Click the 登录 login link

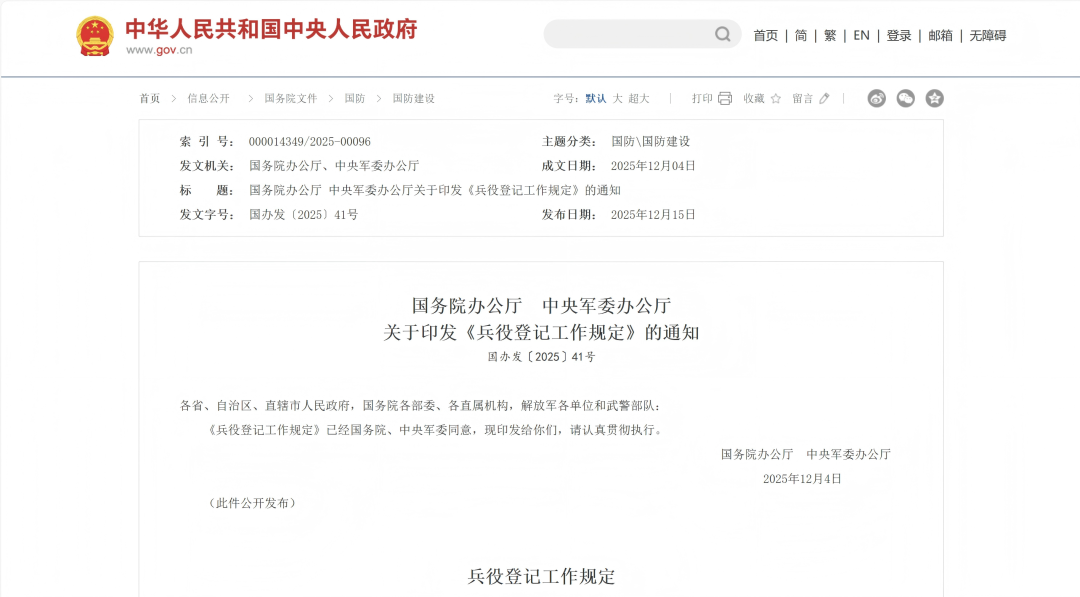899,34
